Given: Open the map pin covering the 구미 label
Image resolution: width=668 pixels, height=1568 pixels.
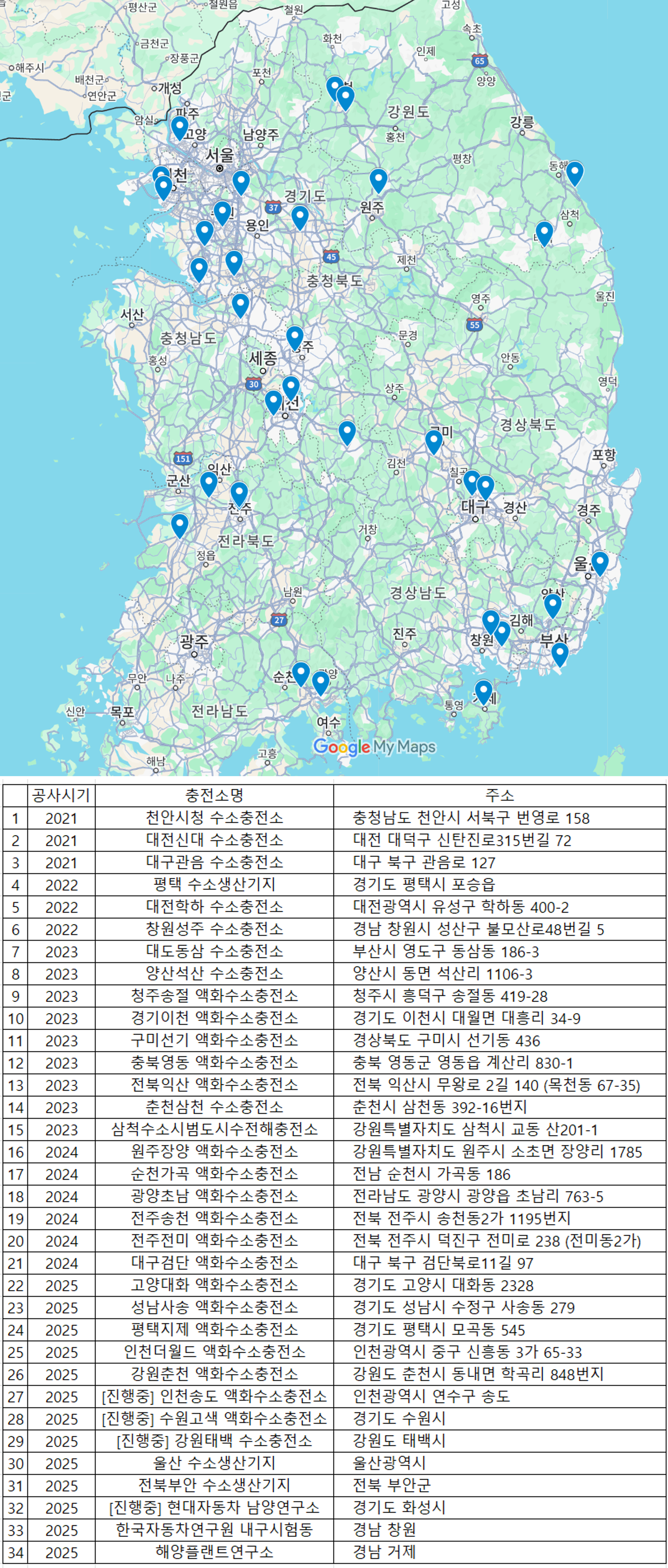Looking at the screenshot, I should [x=434, y=442].
